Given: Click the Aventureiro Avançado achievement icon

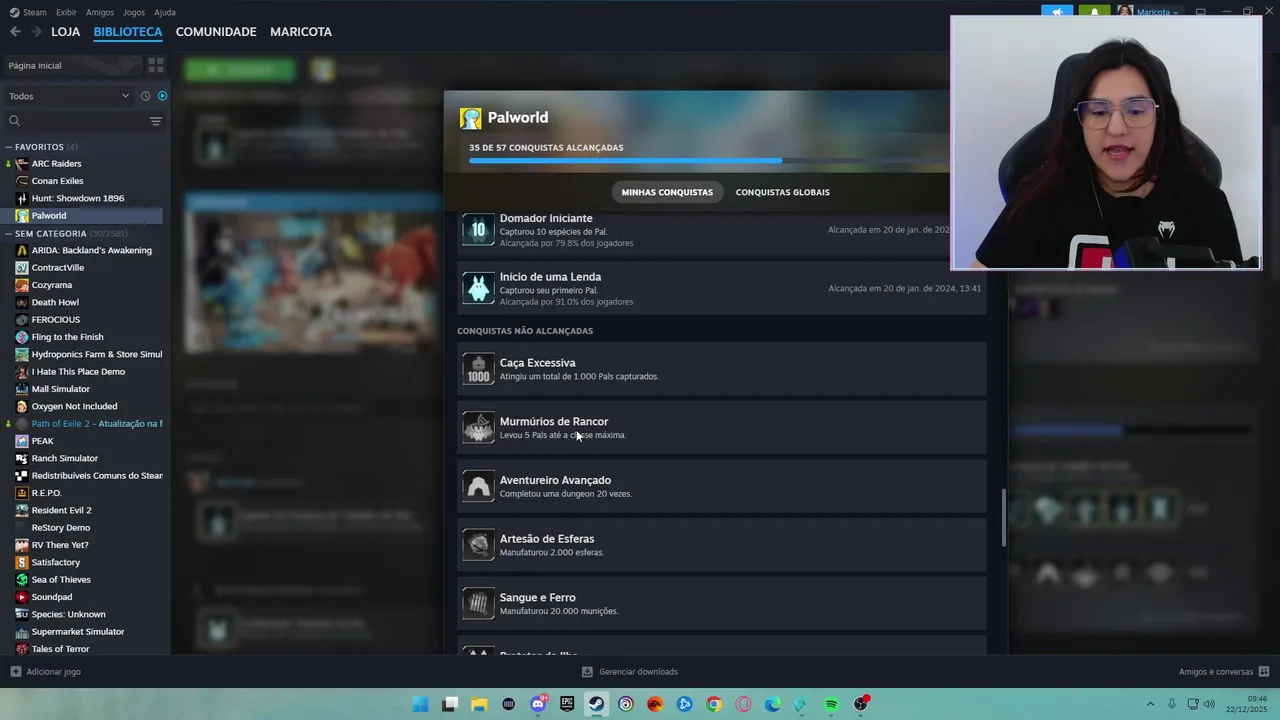Looking at the screenshot, I should [478, 486].
